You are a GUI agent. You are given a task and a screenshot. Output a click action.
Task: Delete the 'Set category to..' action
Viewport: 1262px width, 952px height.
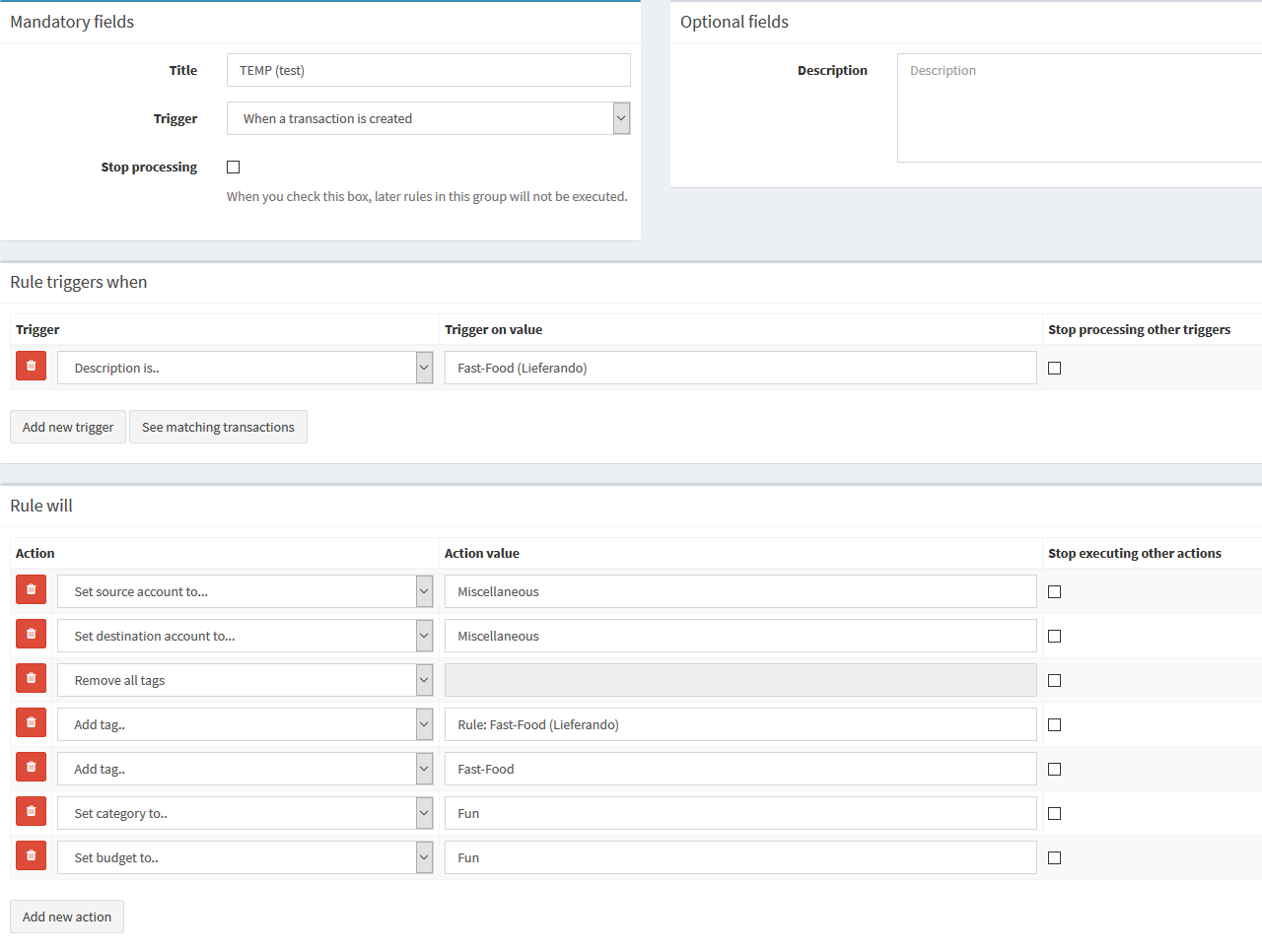(31, 810)
